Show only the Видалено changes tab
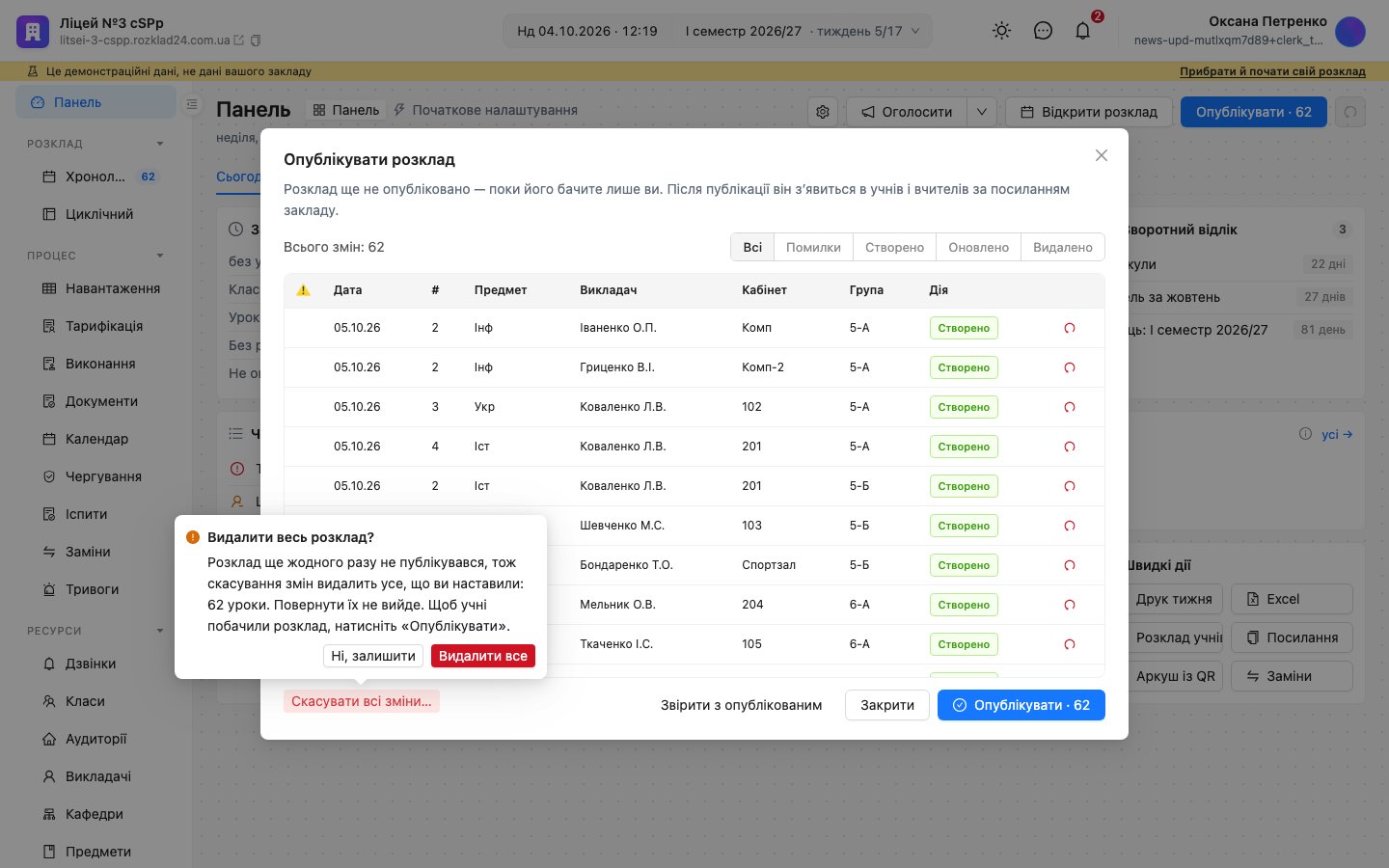The height and width of the screenshot is (868, 1389). pos(1063,247)
